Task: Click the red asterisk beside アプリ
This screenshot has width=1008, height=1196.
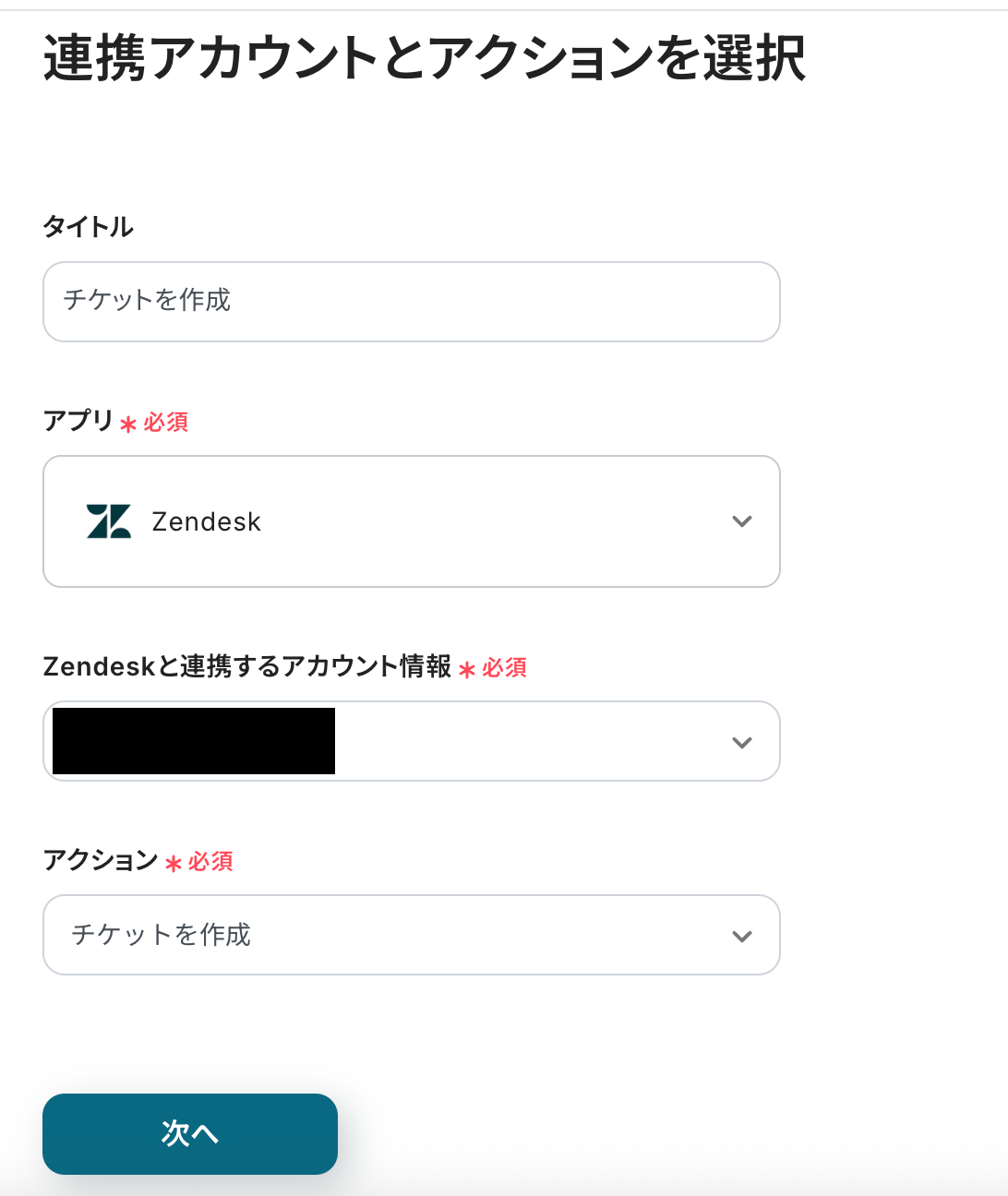Action: pos(128,424)
